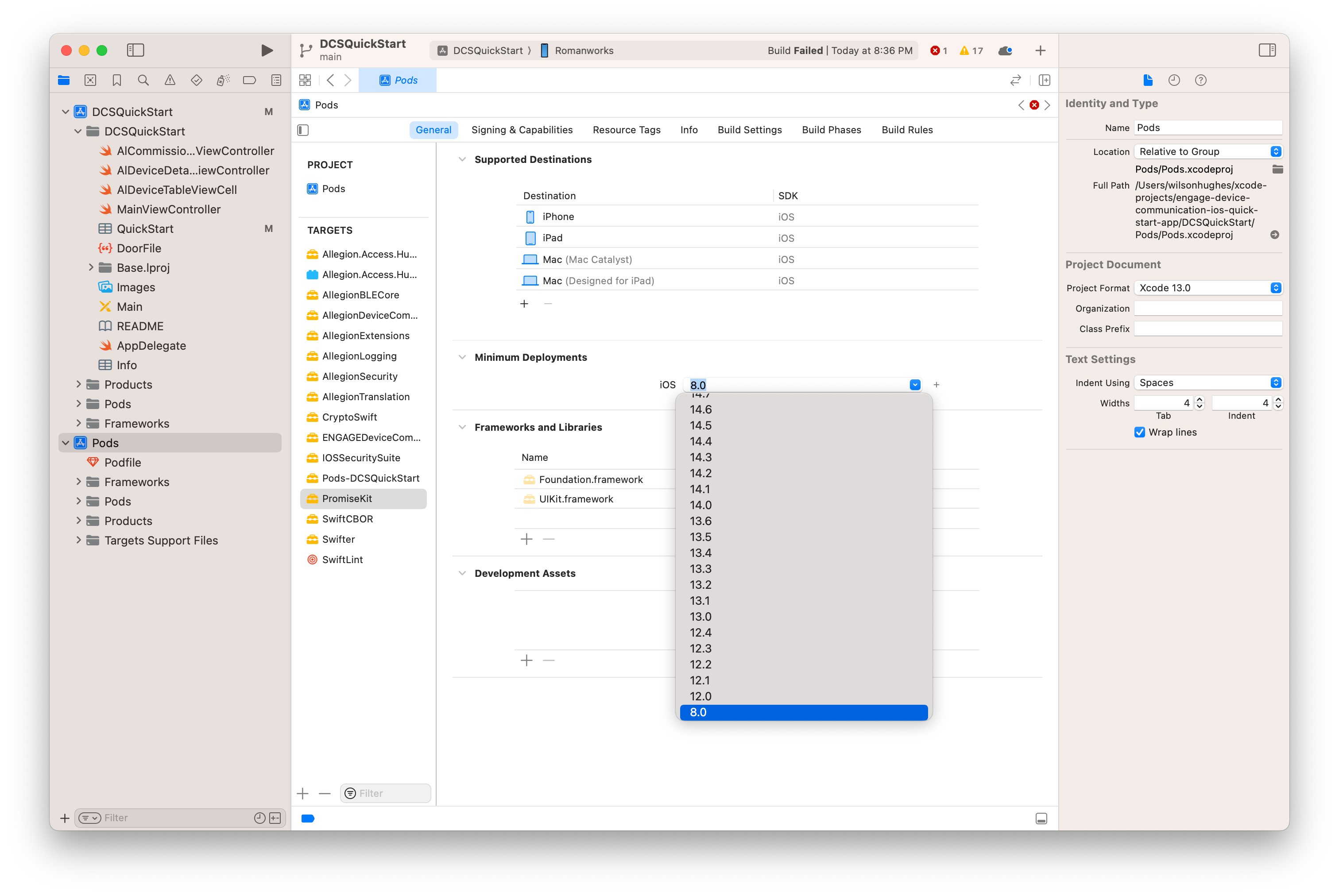Image resolution: width=1339 pixels, height=896 pixels.
Task: Choose 13.0 from the deployment list
Action: (x=804, y=617)
